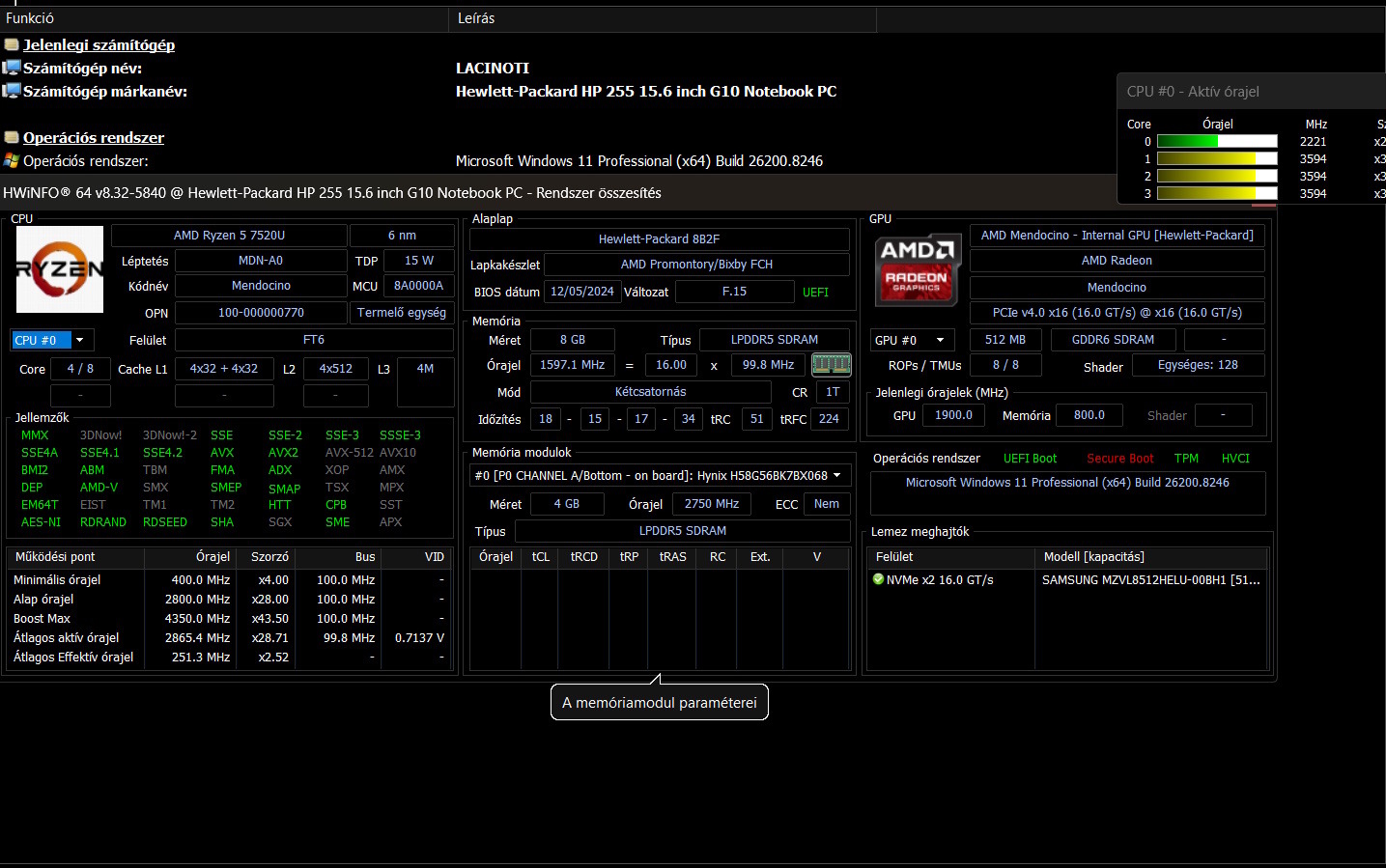Open the Operációs rendszer heading link
Viewport: 1386px width, 868px height.
(94, 137)
